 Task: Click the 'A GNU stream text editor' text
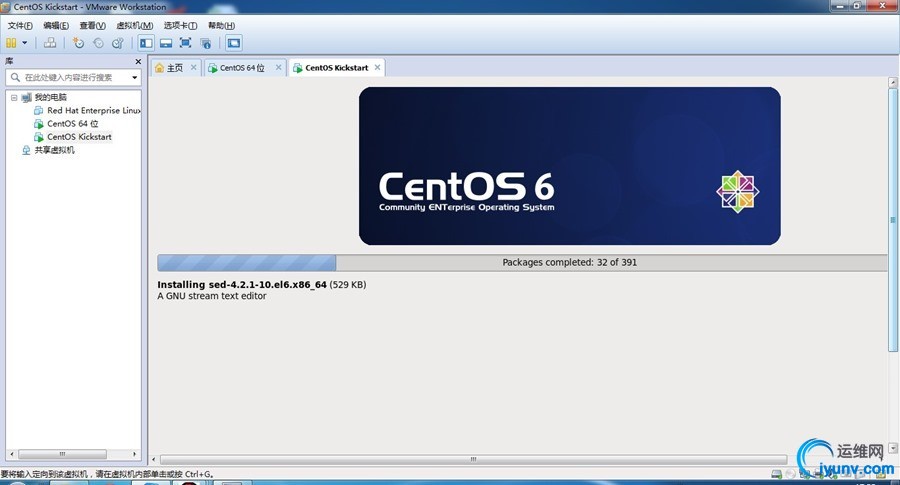coord(212,296)
